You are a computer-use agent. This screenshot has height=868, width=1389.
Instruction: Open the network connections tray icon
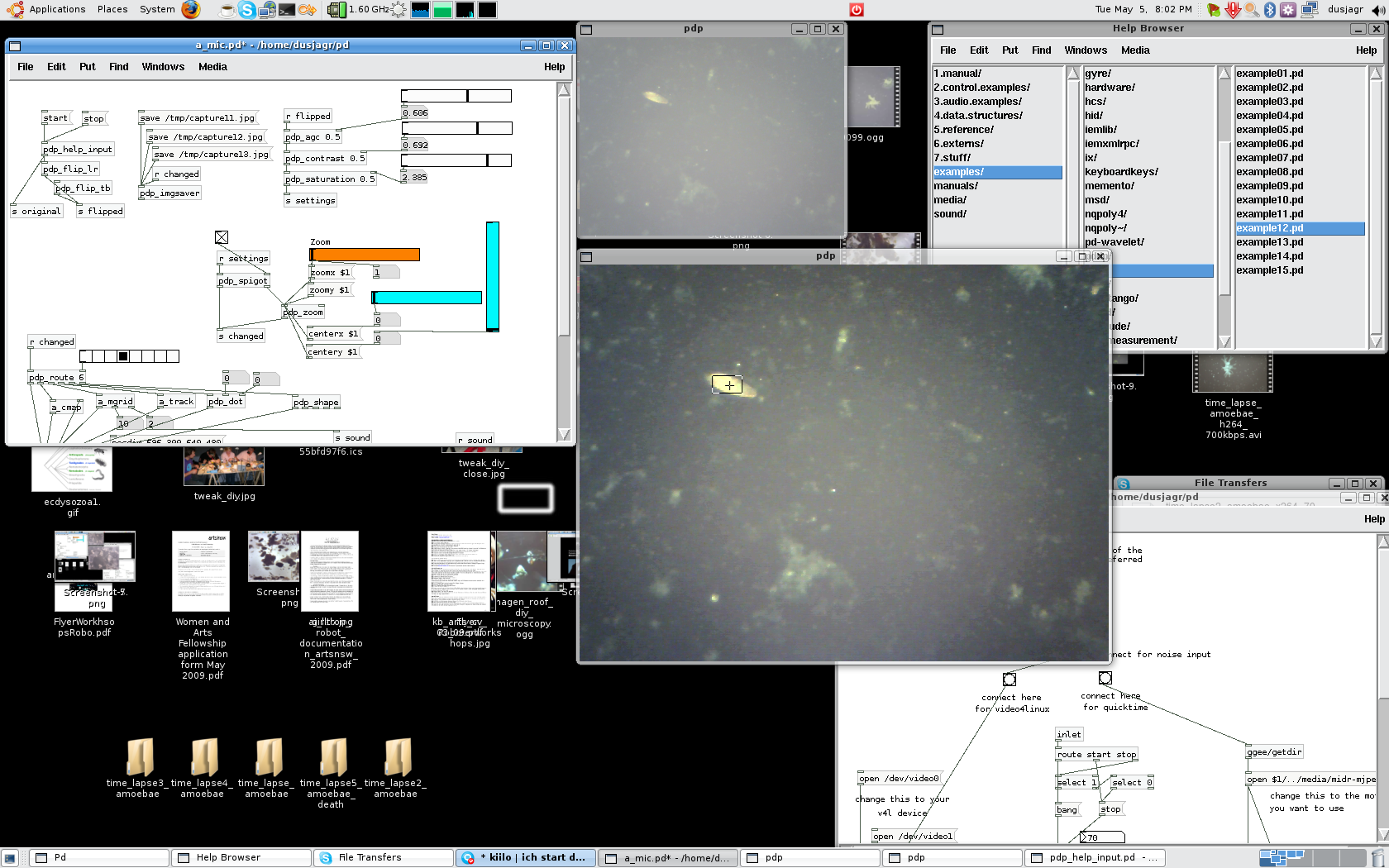click(x=1310, y=10)
